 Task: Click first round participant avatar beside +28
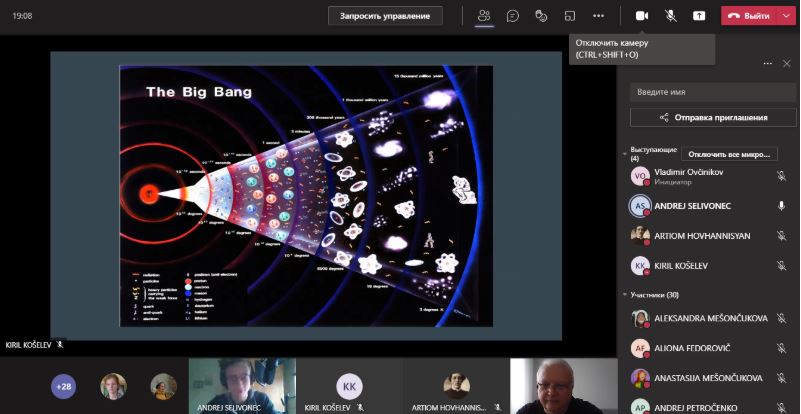tap(113, 386)
